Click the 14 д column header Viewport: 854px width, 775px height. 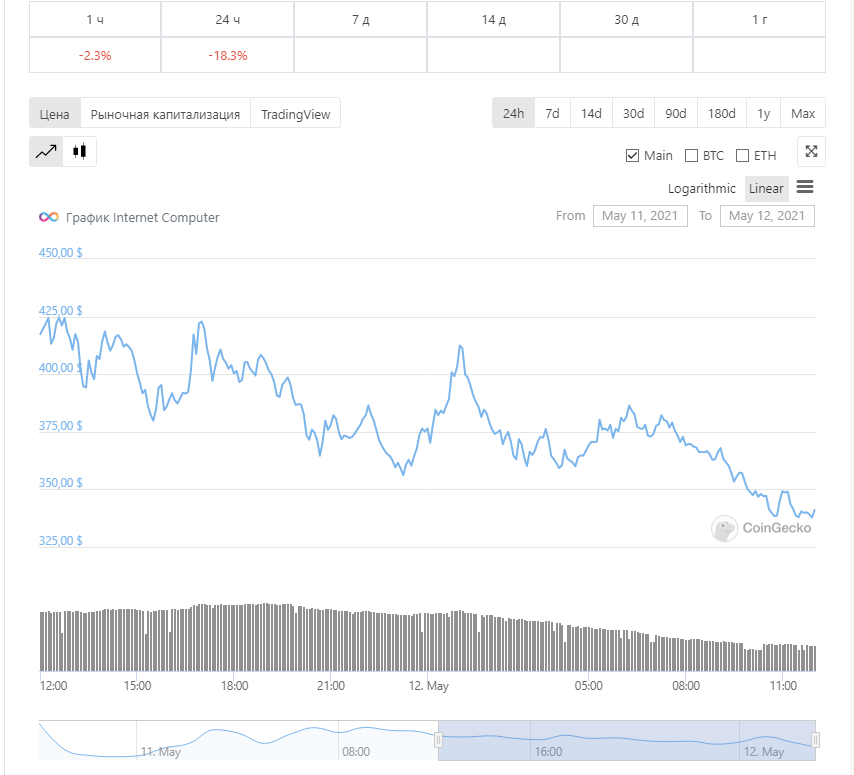493,20
